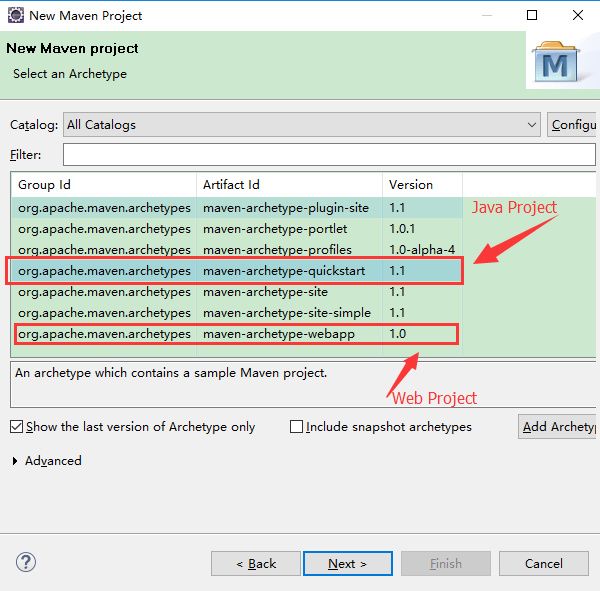Screen dimensions: 600x591
Task: Select maven-archetype-webapp row
Action: pos(236,334)
